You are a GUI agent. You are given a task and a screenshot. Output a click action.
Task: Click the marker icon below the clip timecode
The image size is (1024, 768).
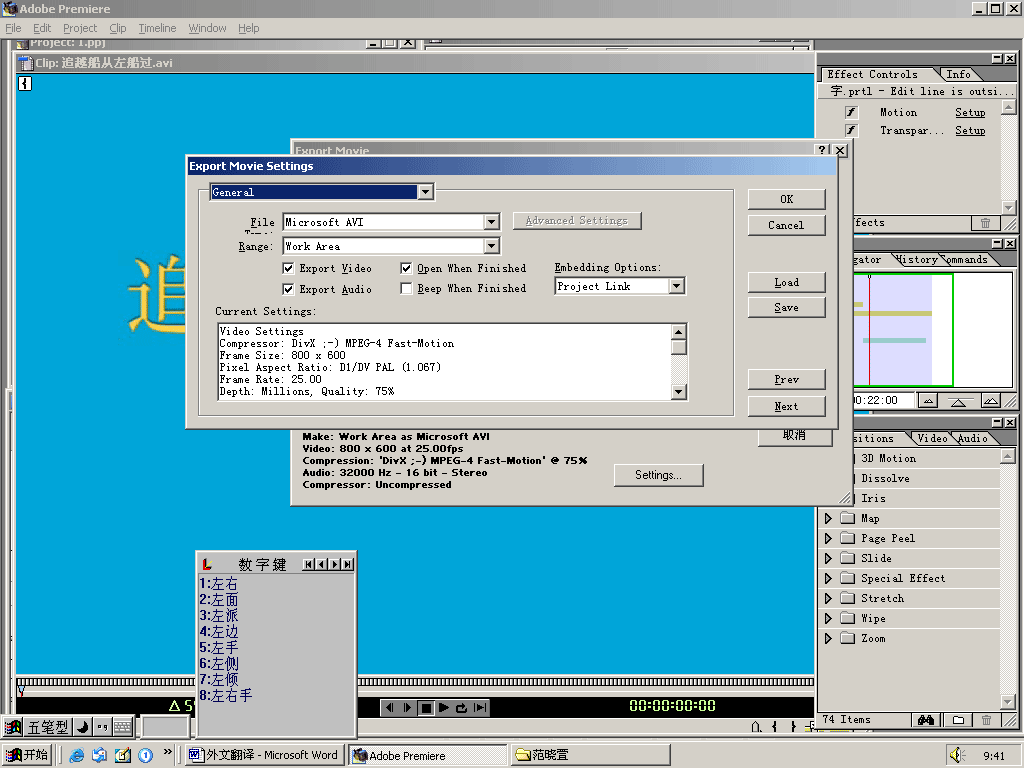pyautogui.click(x=756, y=726)
